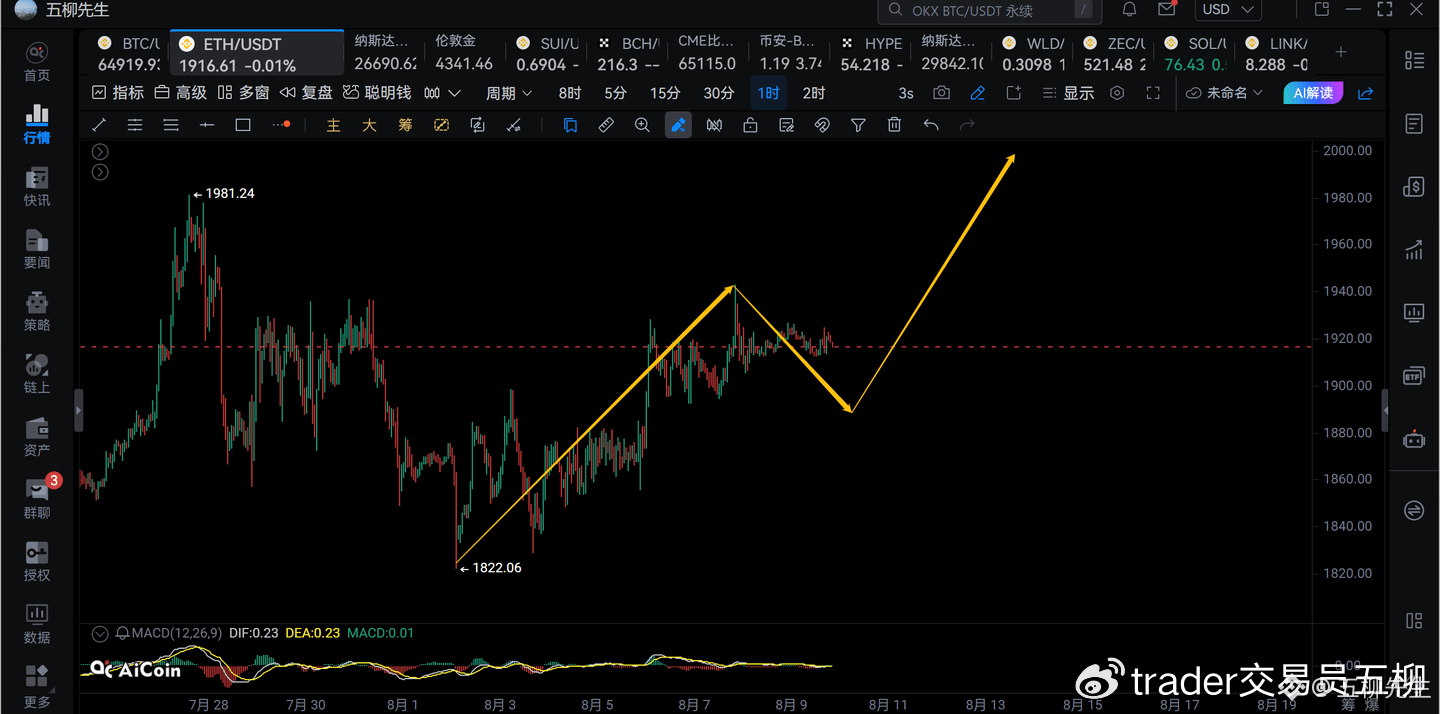Undo the last drawing action
Viewport: 1440px width, 714px height.
click(931, 125)
